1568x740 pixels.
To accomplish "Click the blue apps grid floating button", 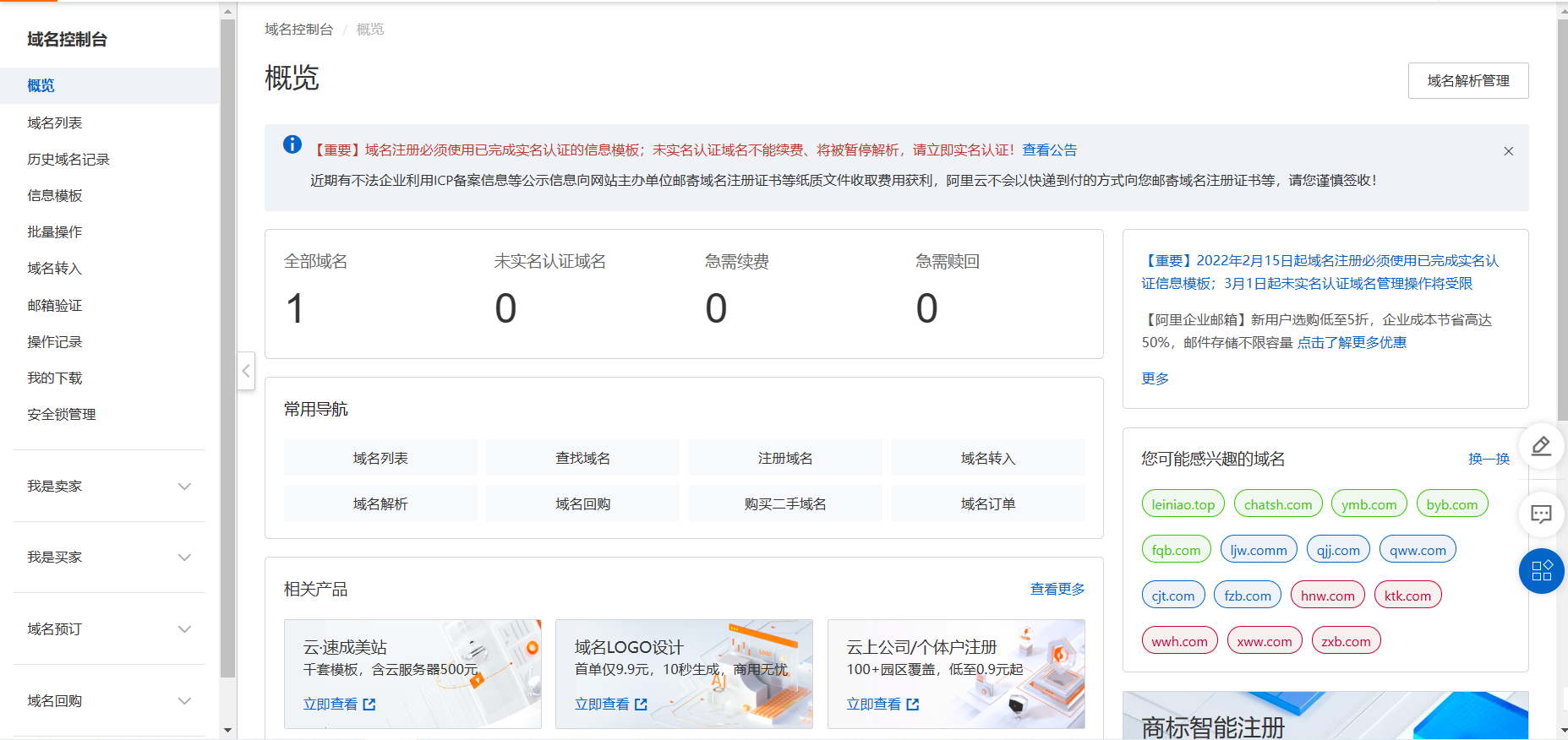I will (1541, 571).
